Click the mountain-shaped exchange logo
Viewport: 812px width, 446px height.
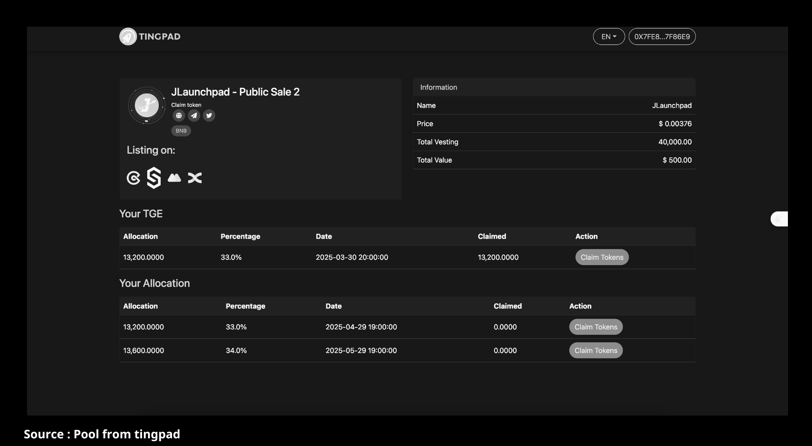175,178
